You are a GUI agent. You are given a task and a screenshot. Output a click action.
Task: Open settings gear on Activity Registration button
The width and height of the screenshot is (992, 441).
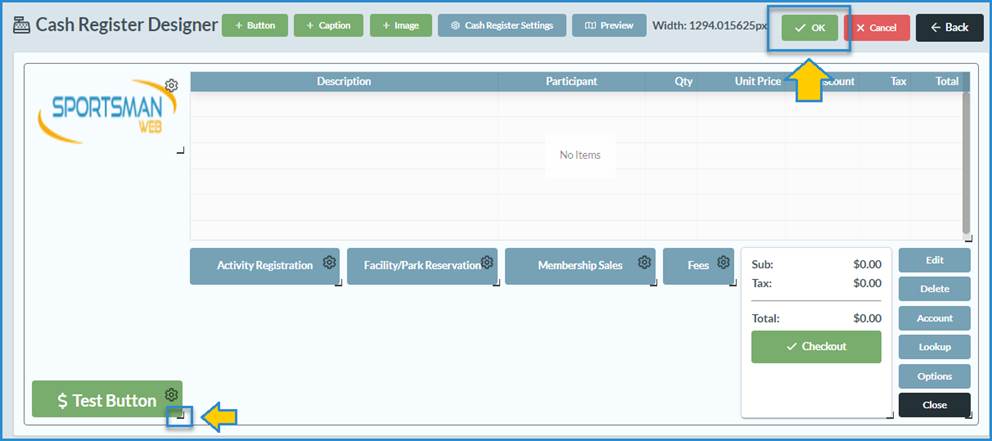coord(329,263)
